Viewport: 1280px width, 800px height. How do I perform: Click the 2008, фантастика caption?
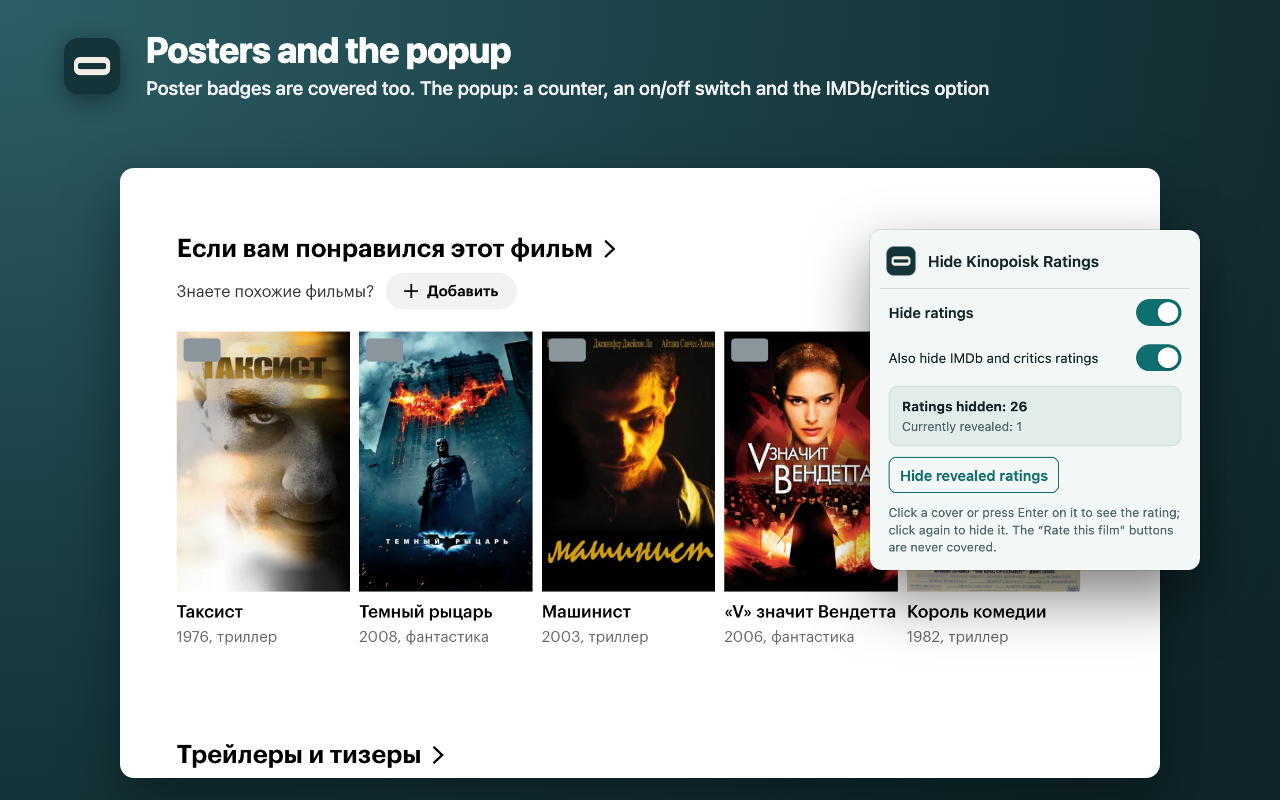point(424,637)
